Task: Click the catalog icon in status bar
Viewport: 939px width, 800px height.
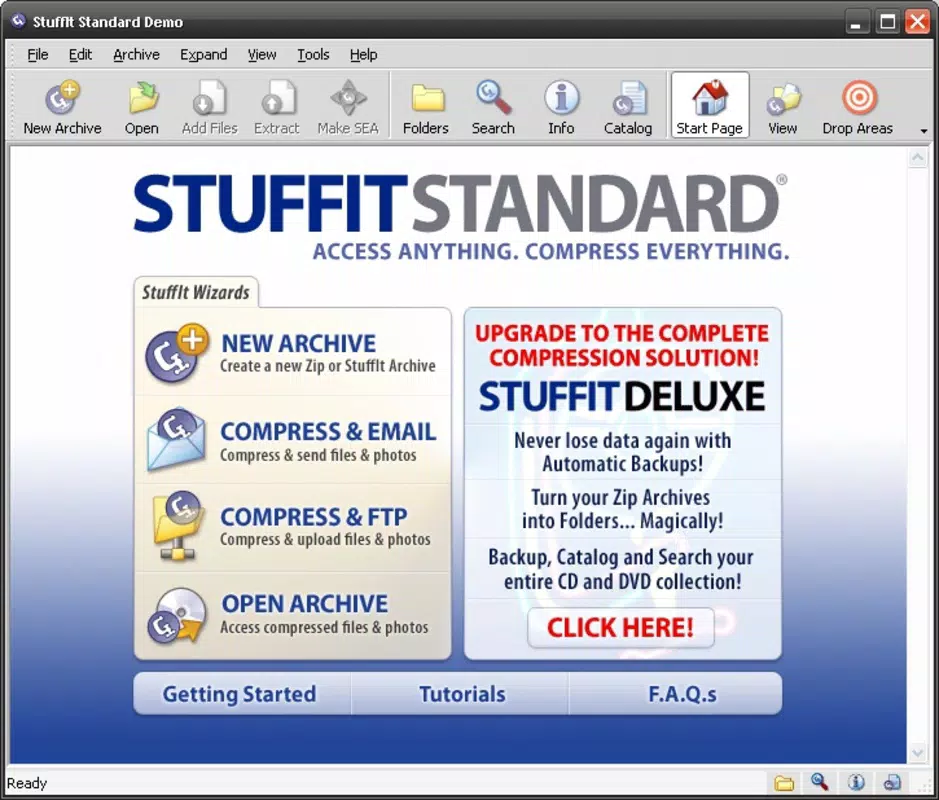Action: point(892,782)
